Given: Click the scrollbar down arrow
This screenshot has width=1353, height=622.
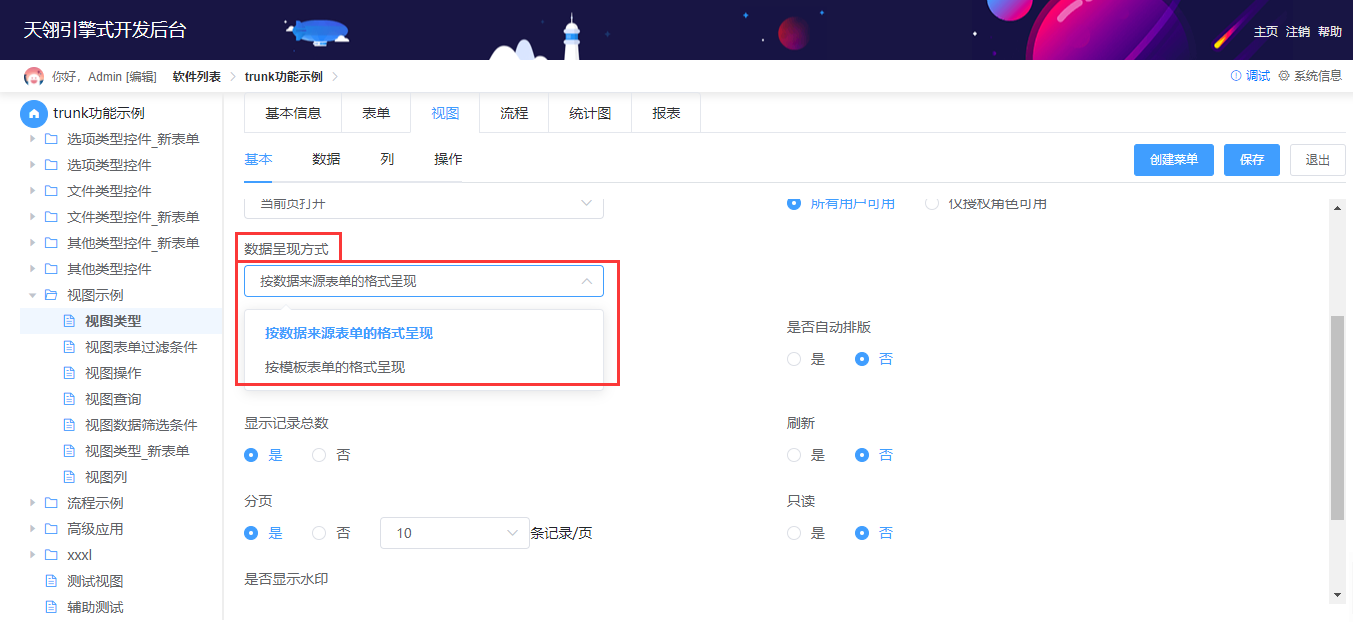Looking at the screenshot, I should [x=1337, y=595].
